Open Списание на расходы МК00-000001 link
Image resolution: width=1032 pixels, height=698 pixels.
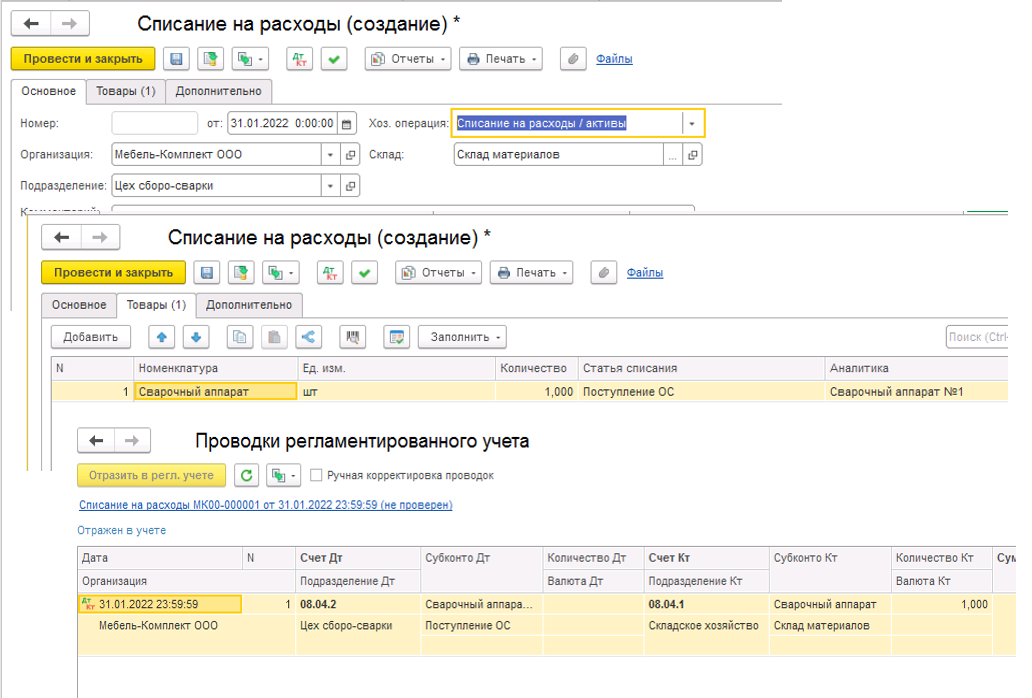pos(265,505)
